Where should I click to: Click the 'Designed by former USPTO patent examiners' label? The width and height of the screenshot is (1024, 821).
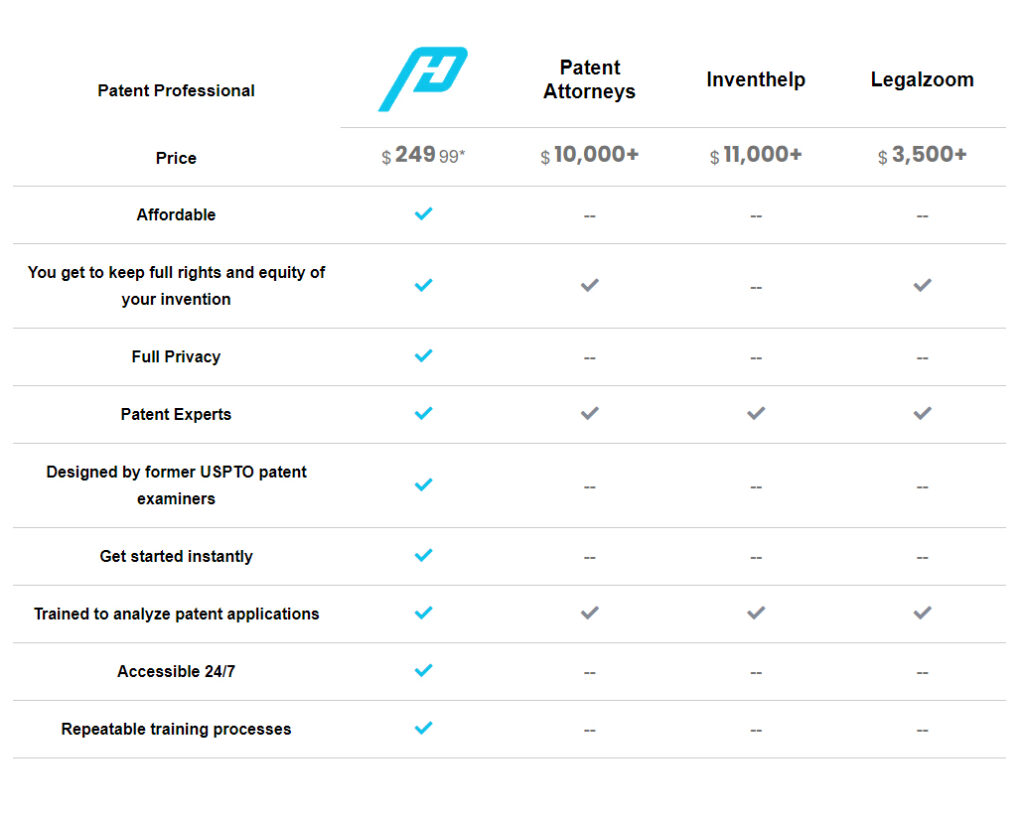[176, 485]
